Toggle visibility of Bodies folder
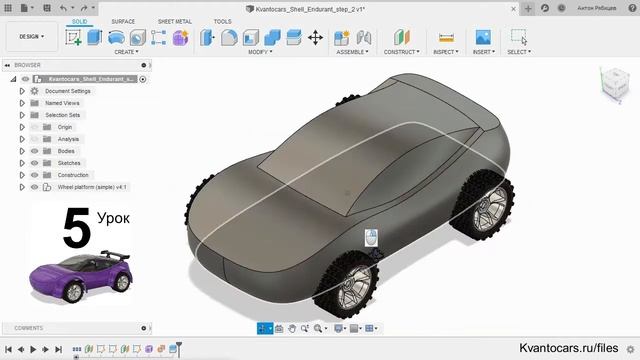 35,151
